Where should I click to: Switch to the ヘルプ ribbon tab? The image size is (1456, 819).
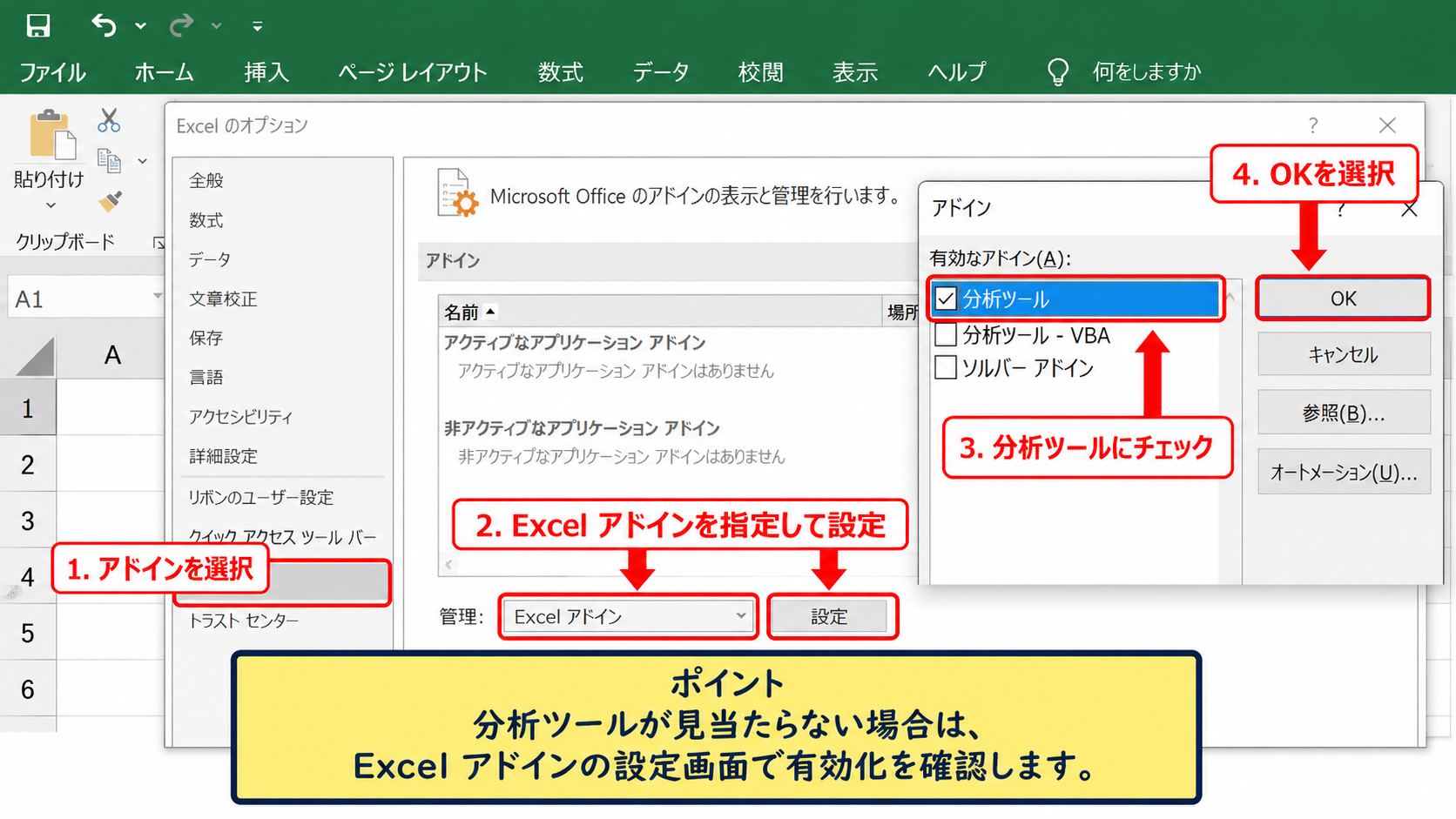(956, 72)
